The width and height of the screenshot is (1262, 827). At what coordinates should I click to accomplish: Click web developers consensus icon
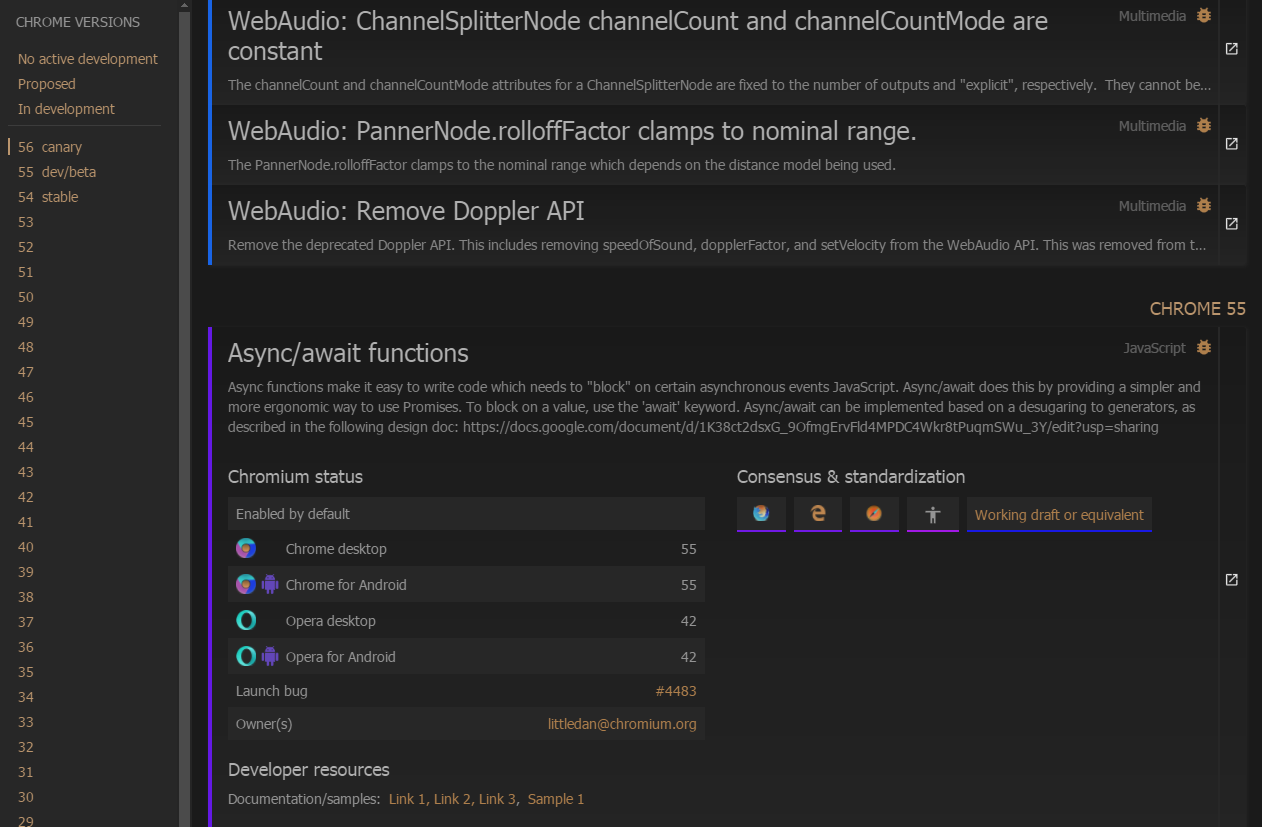[933, 514]
